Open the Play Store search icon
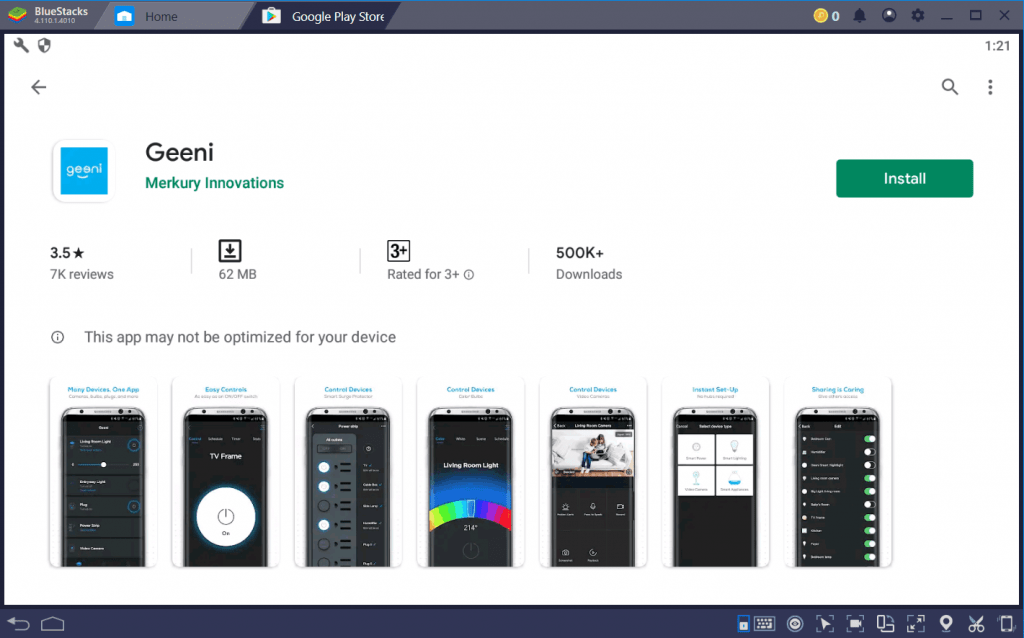The width and height of the screenshot is (1024, 638). (x=950, y=87)
